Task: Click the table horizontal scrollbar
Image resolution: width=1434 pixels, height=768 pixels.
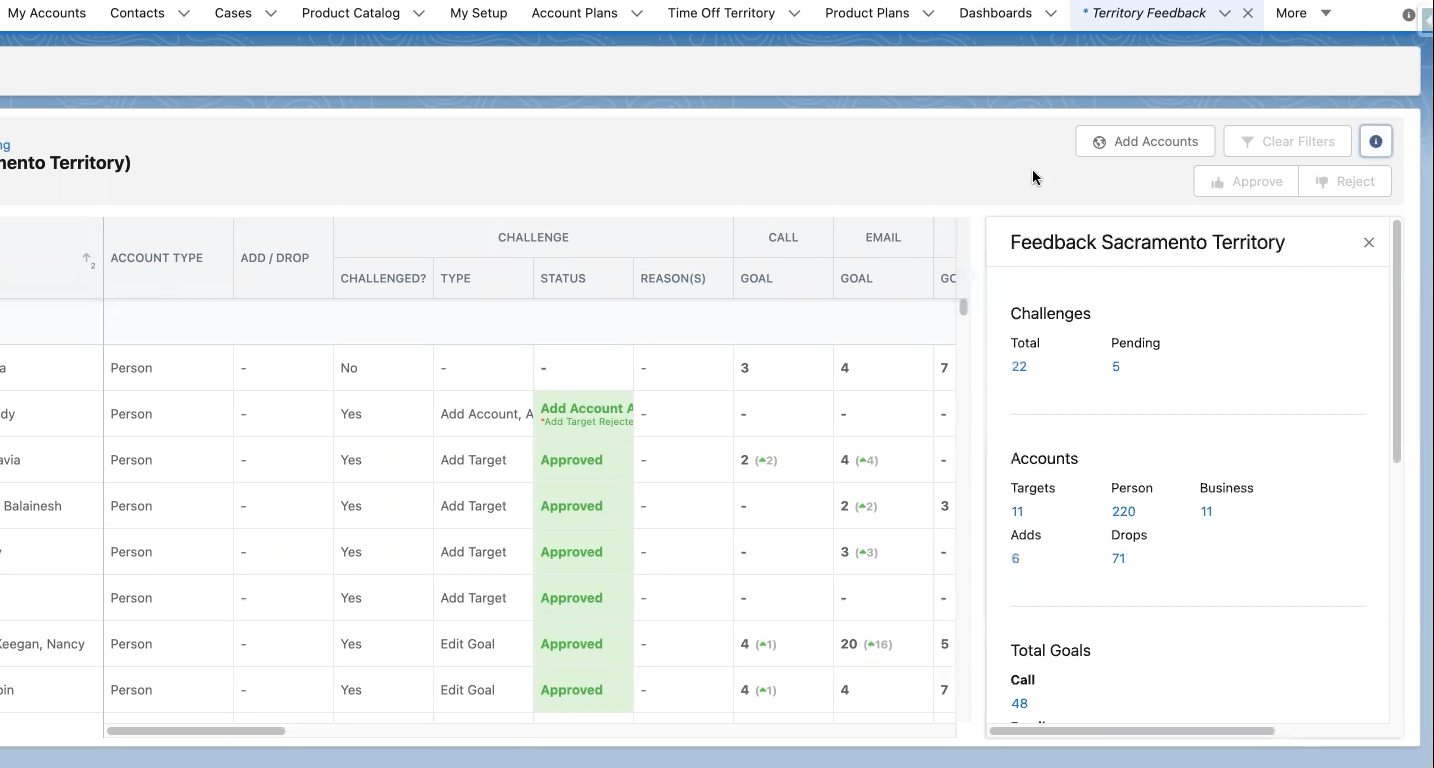Action: [x=196, y=731]
